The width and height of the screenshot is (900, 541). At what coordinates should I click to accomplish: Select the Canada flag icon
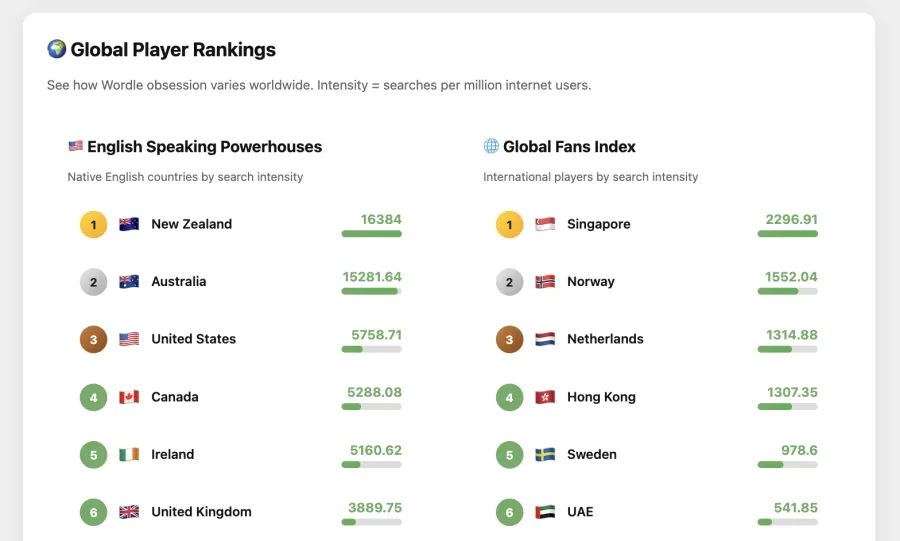click(129, 397)
